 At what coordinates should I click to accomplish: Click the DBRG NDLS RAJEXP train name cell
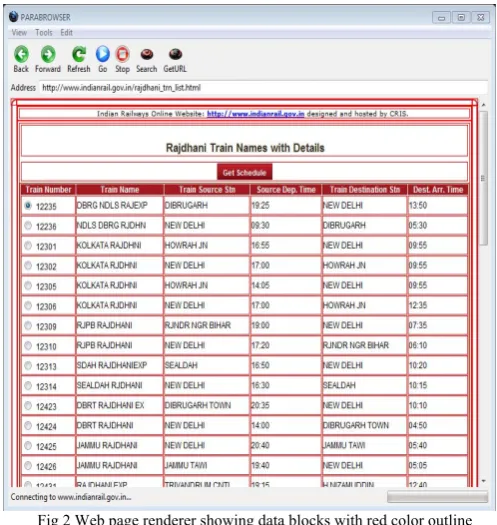(120, 205)
